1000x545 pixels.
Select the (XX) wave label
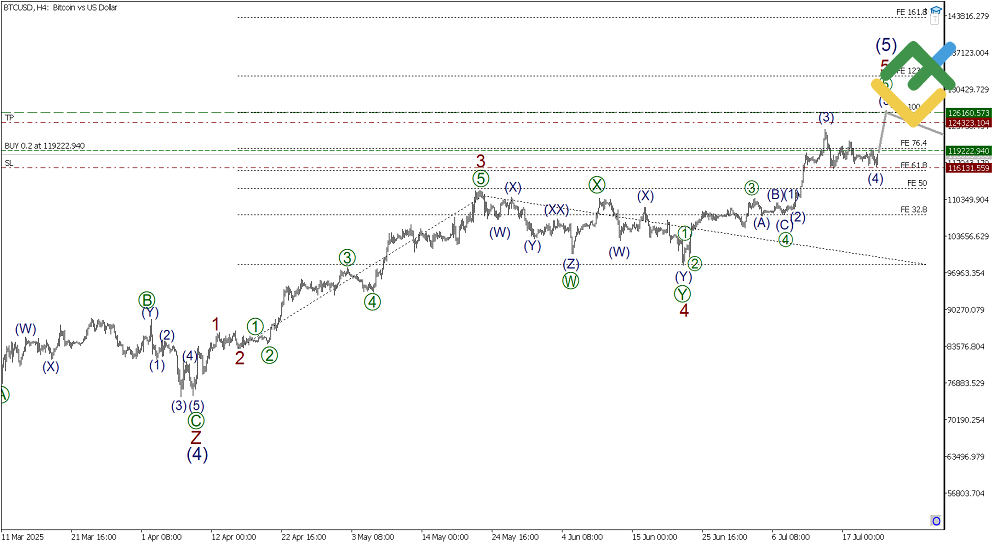(x=556, y=210)
